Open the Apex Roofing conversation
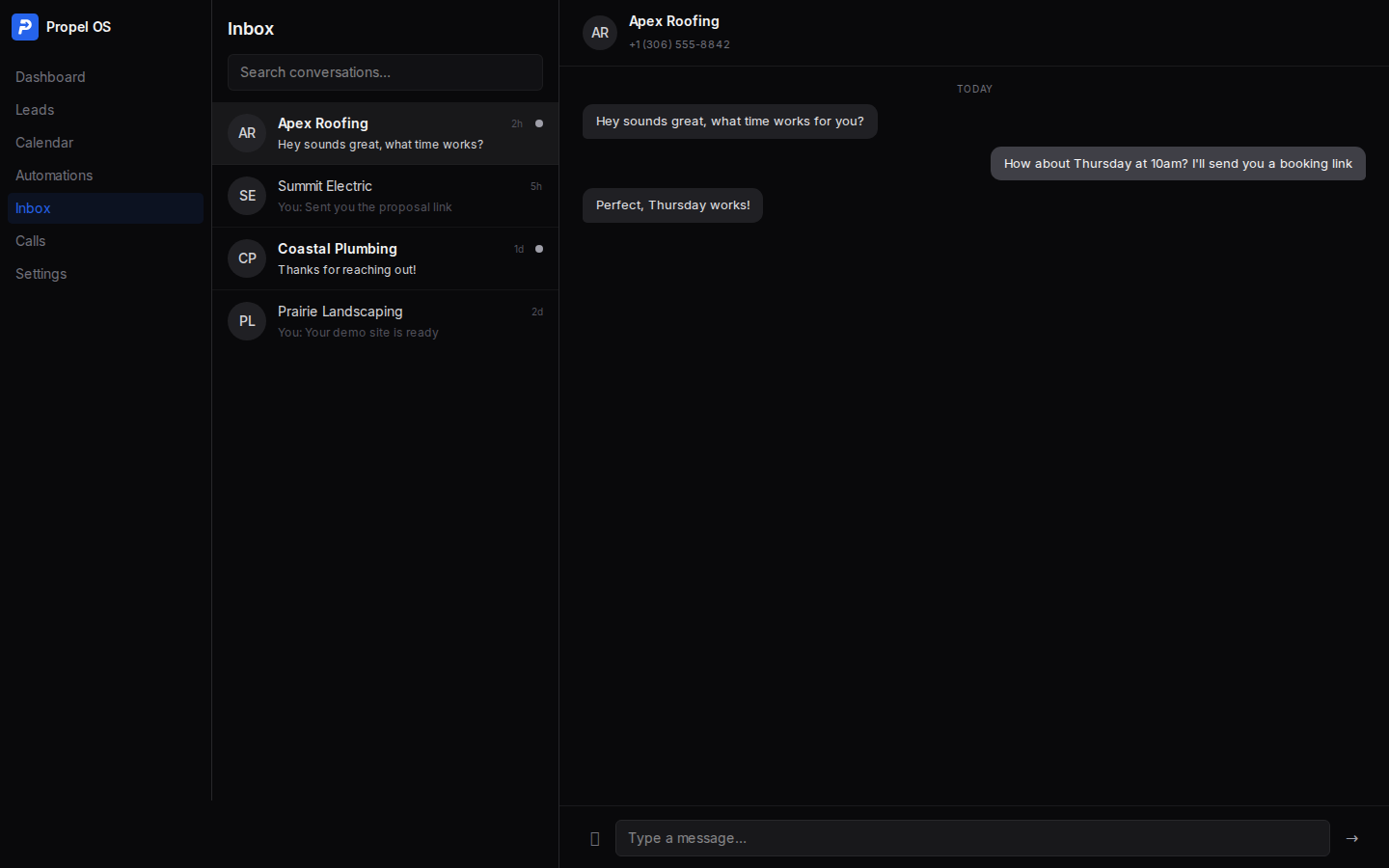Image resolution: width=1389 pixels, height=868 pixels. coord(385,133)
